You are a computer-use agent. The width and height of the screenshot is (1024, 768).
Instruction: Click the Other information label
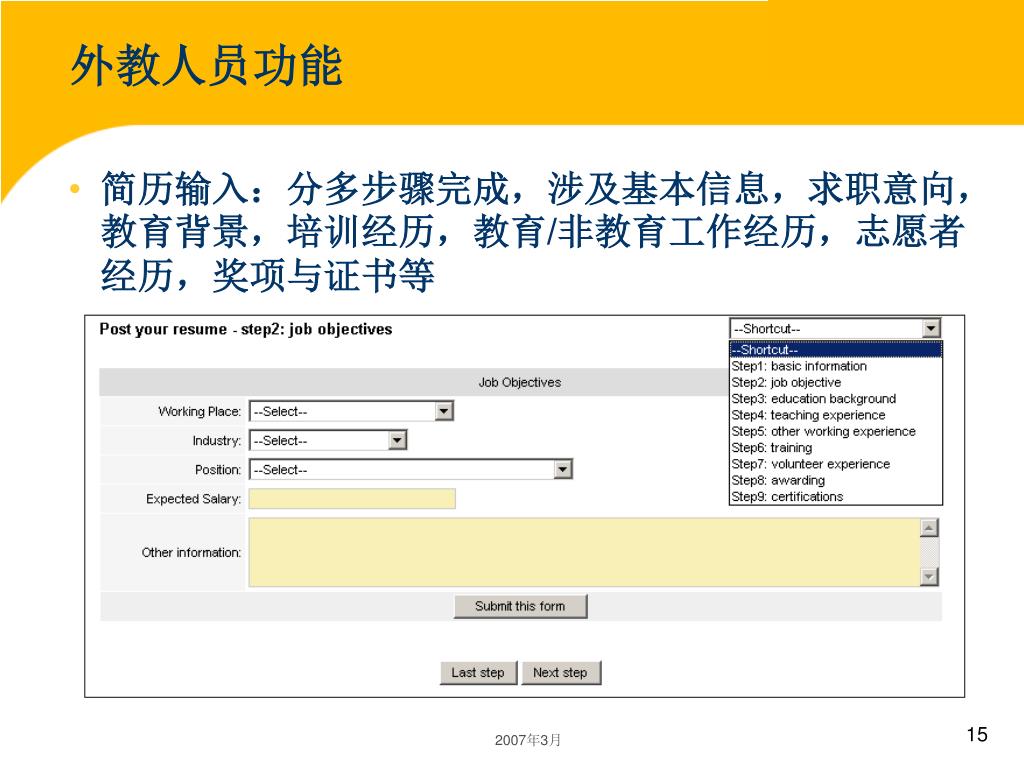tap(191, 552)
